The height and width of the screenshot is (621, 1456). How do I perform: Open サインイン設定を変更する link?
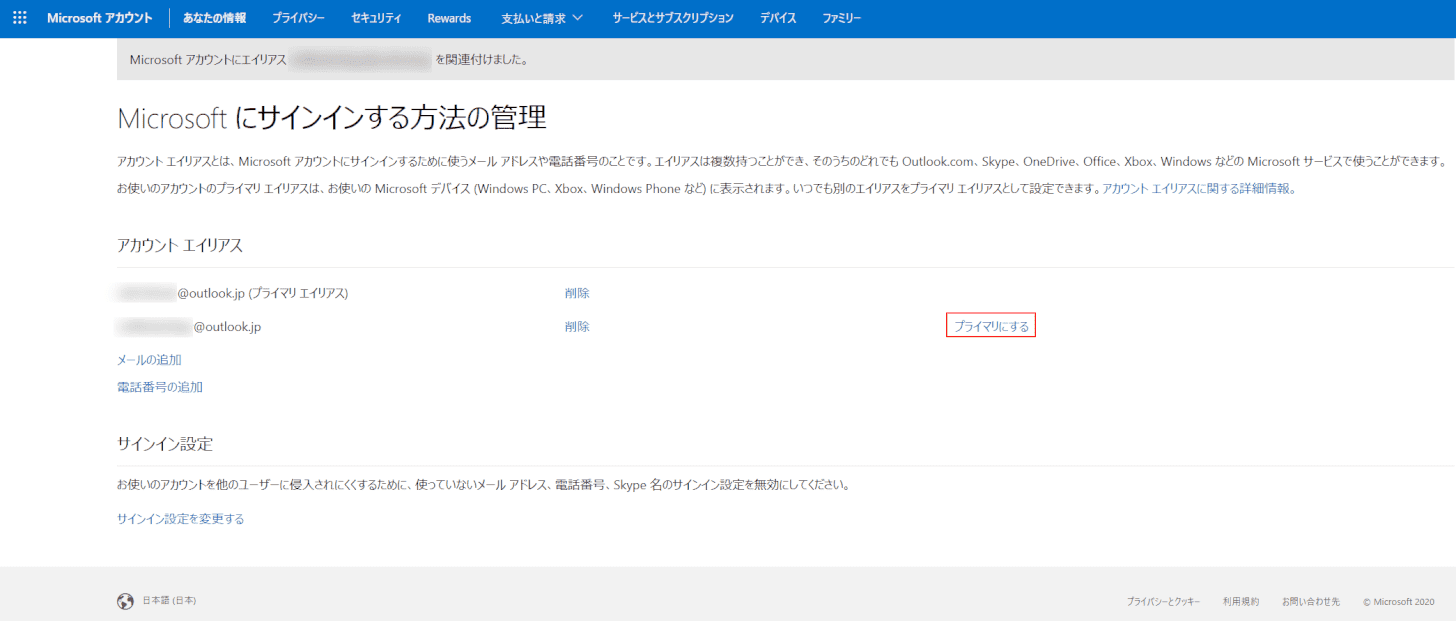(x=181, y=519)
